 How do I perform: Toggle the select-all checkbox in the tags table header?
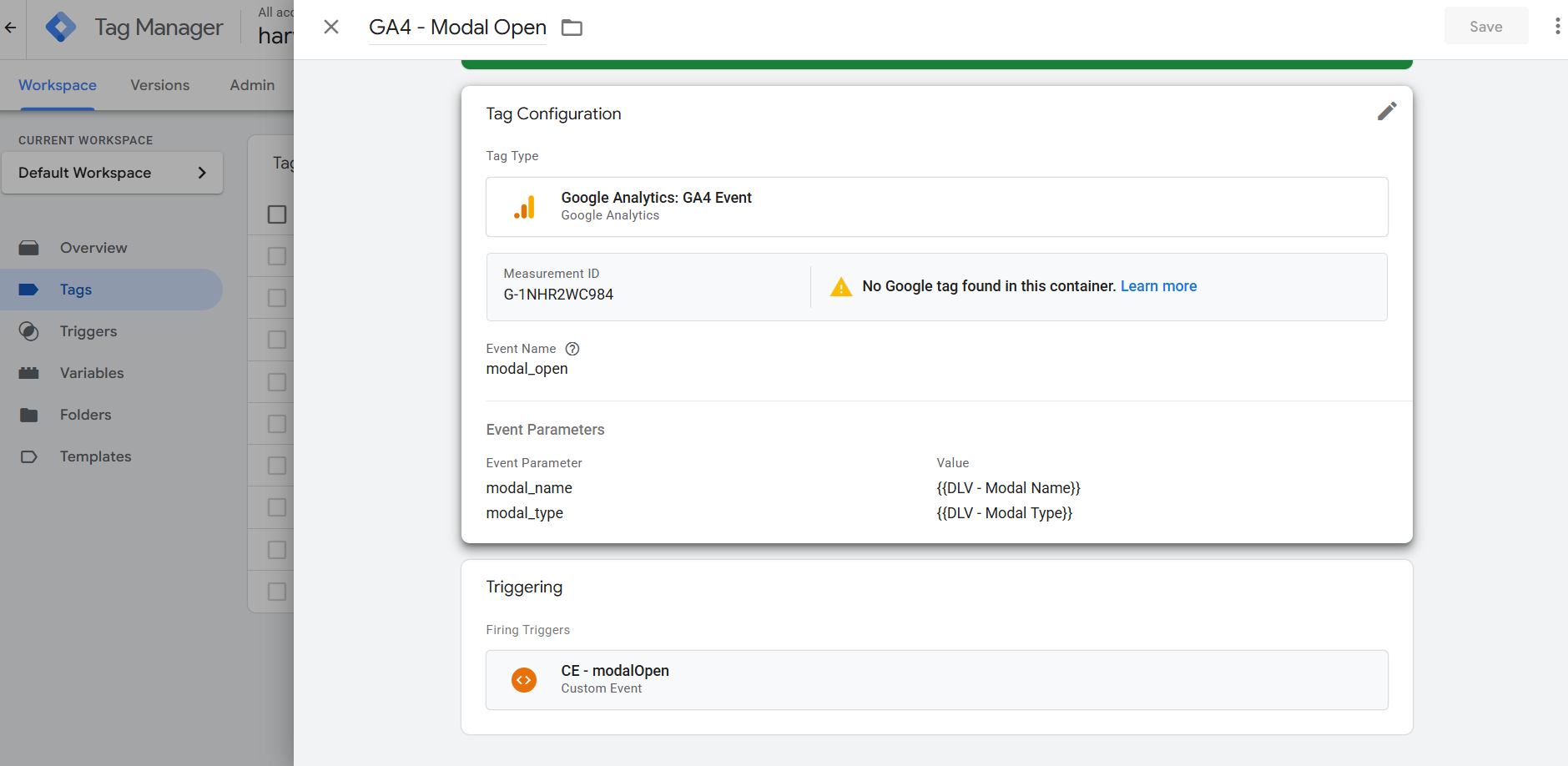tap(277, 214)
